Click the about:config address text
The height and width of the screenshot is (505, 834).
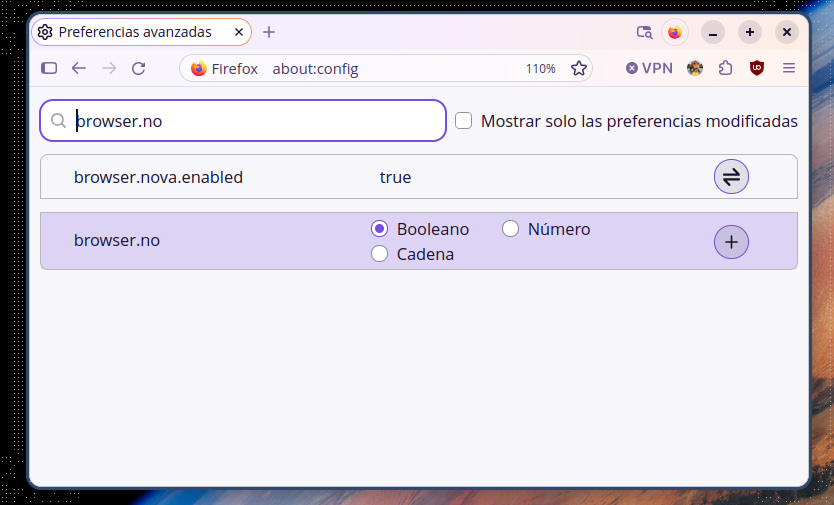pyautogui.click(x=315, y=69)
